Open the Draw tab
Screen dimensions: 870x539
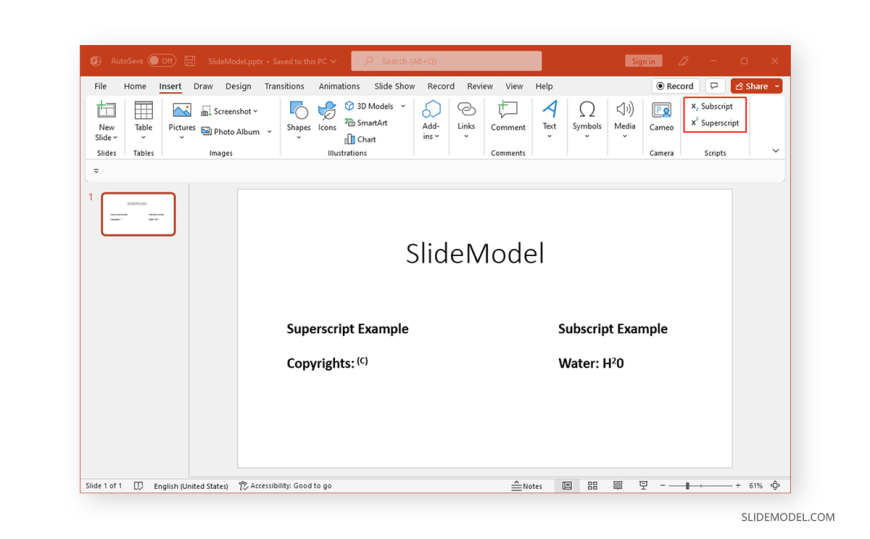pyautogui.click(x=203, y=86)
